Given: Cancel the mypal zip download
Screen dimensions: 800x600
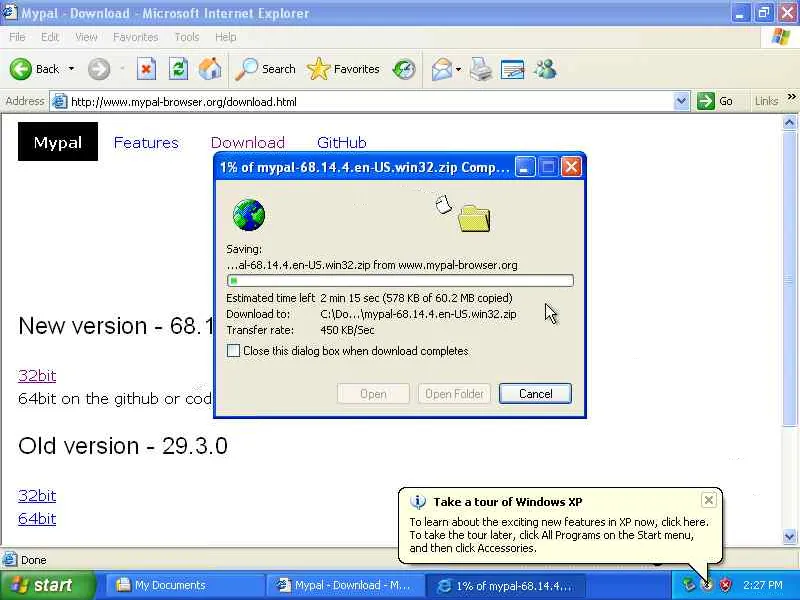Looking at the screenshot, I should [x=535, y=394].
